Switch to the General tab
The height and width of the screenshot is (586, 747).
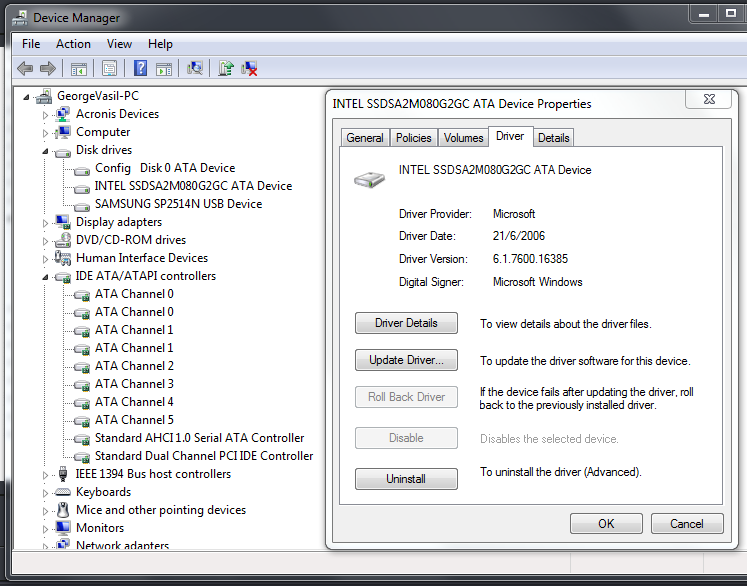[365, 138]
